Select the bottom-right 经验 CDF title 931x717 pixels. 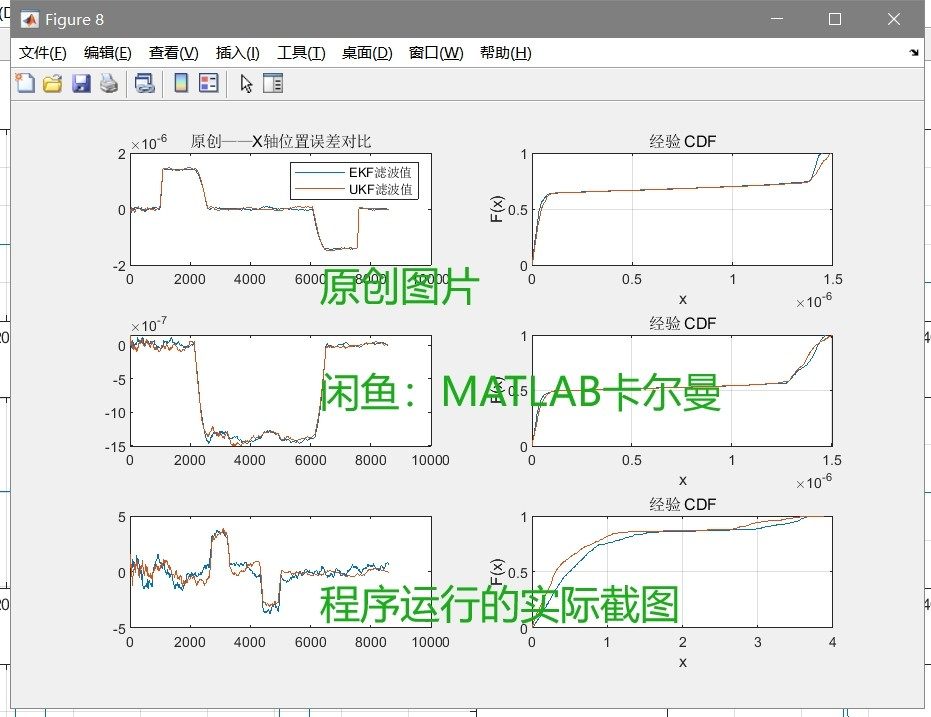[682, 505]
